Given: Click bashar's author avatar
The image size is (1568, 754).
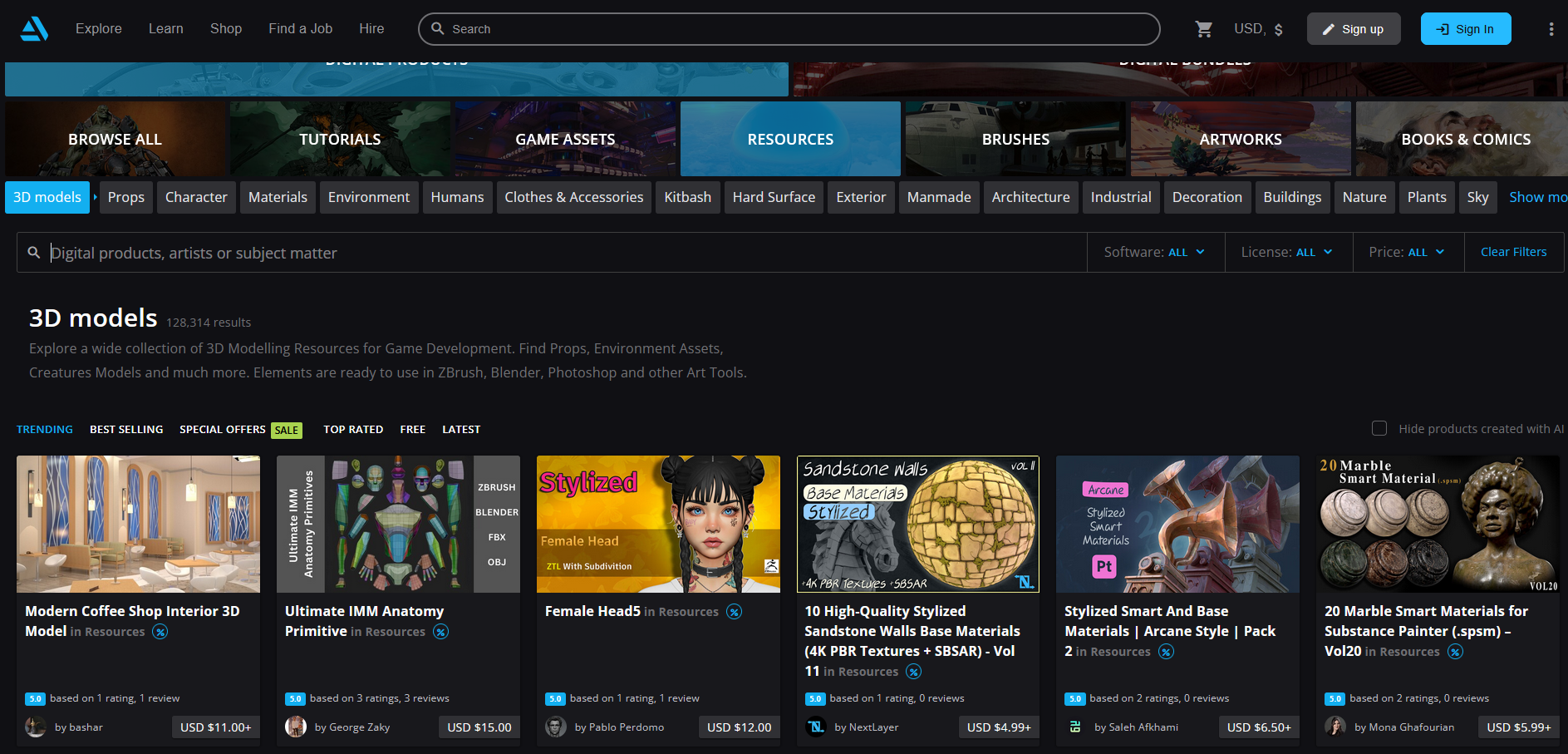Looking at the screenshot, I should coord(36,727).
